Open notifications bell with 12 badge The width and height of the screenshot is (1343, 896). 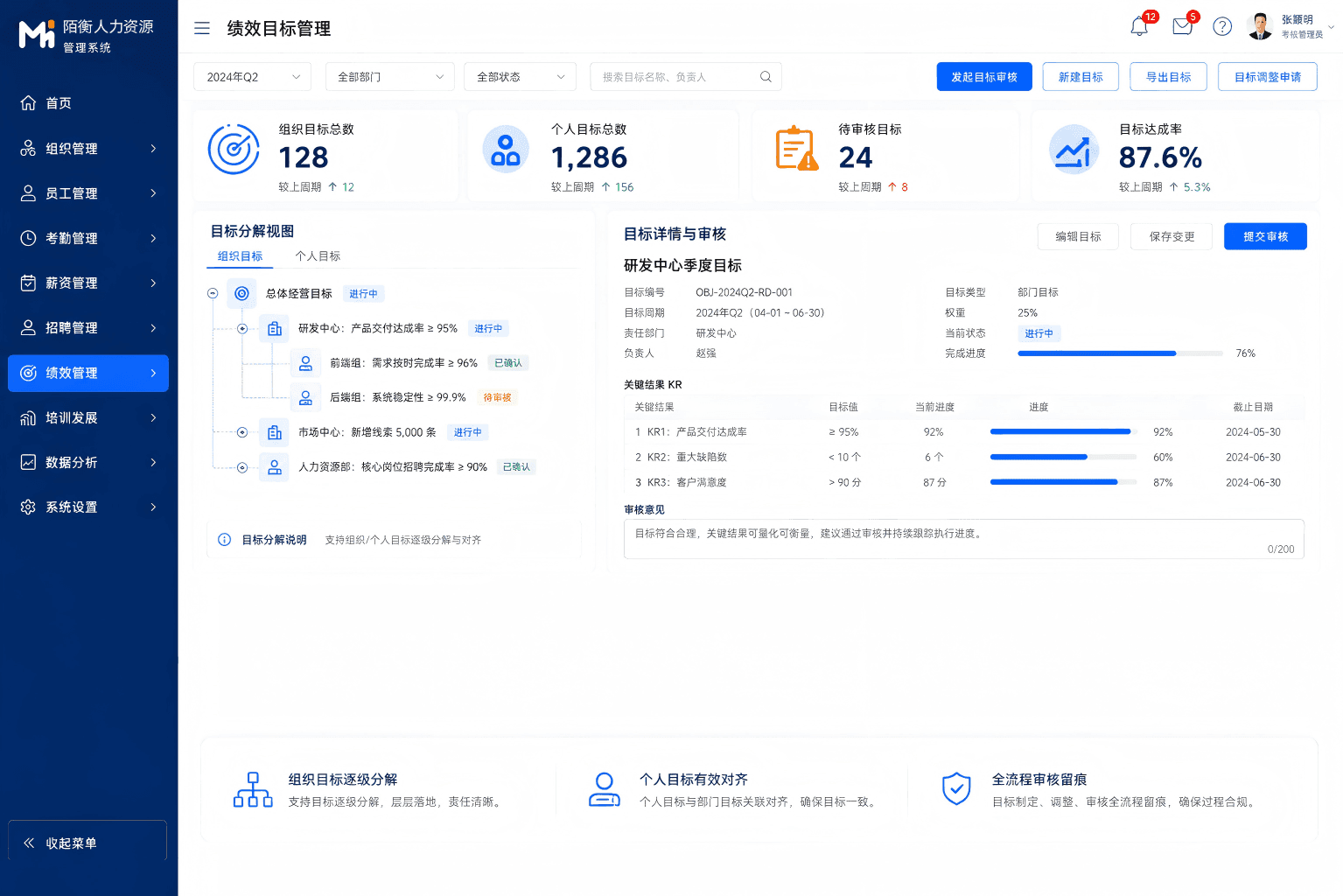point(1139,26)
